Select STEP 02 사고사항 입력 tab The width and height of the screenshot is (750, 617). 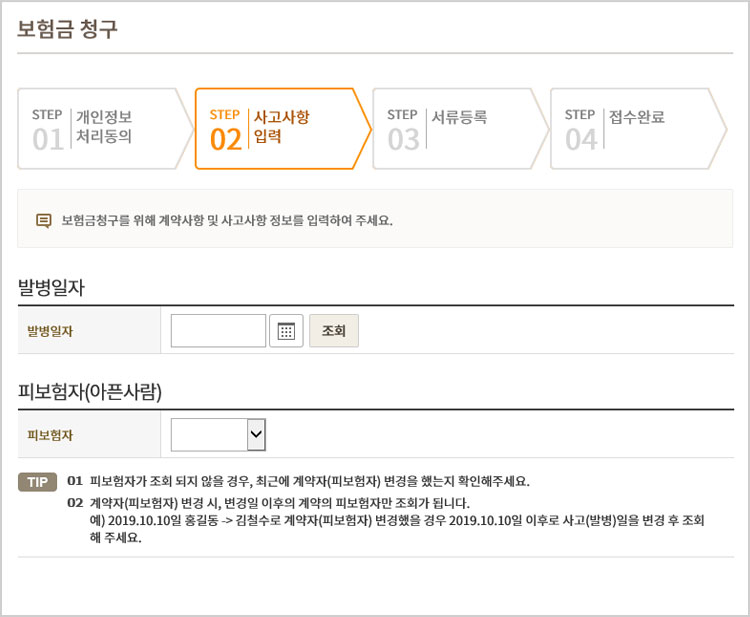click(283, 129)
